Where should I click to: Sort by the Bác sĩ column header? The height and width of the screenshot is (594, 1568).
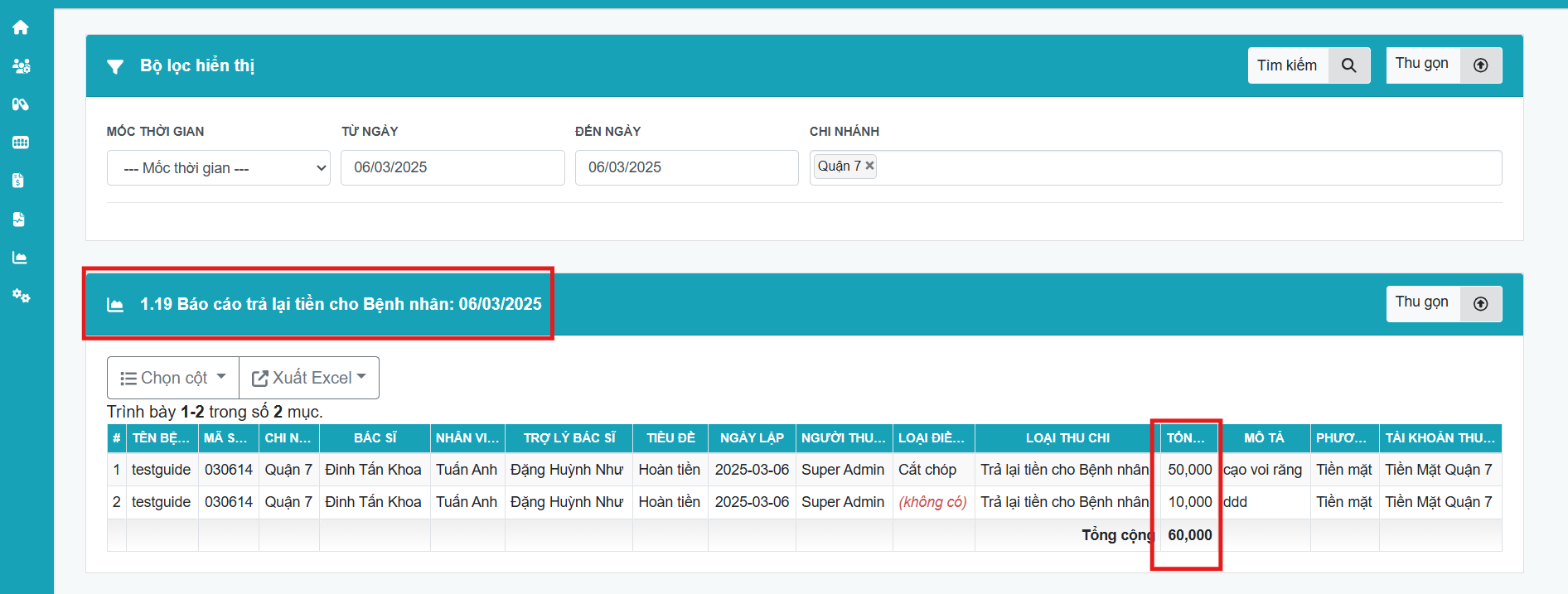pos(375,438)
